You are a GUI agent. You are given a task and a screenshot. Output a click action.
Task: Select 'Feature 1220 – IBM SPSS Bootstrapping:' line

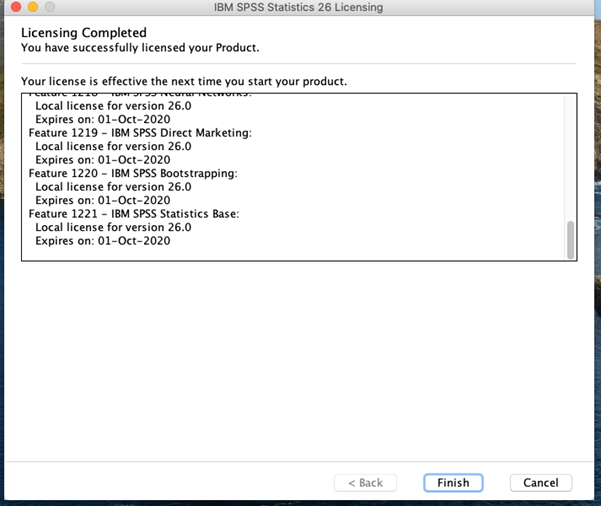click(133, 173)
